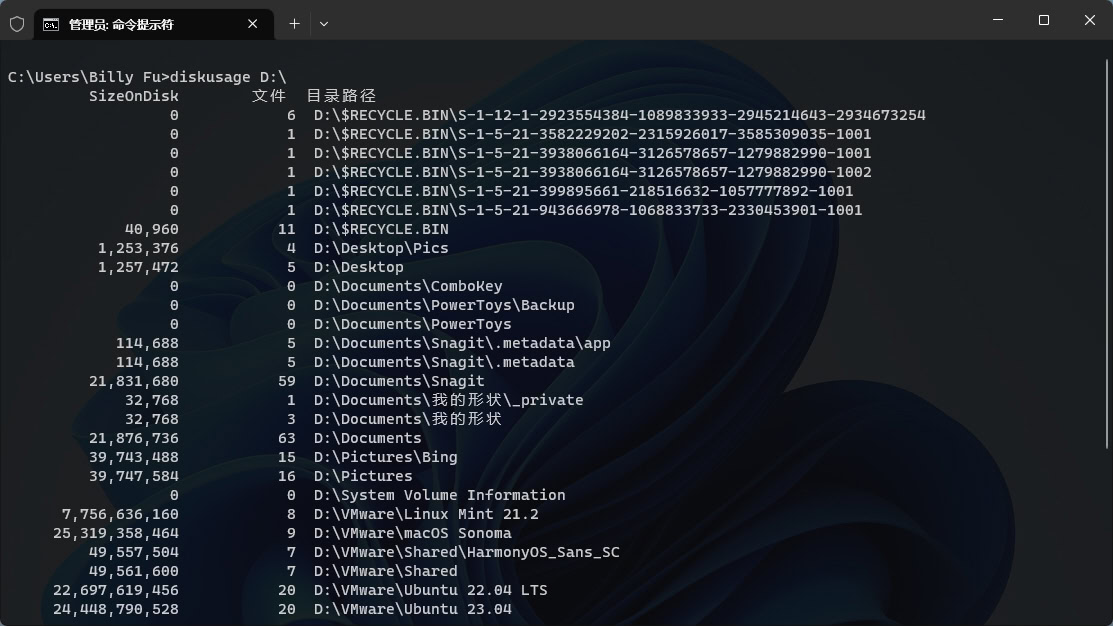Click the D:\$RECYCLE.BIN row with 11 files
This screenshot has width=1113, height=626.
[x=381, y=229]
